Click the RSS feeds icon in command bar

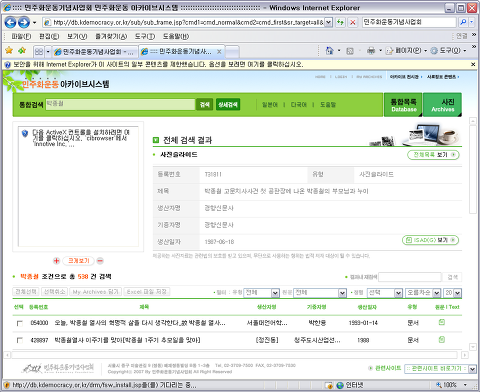[x=350, y=51]
